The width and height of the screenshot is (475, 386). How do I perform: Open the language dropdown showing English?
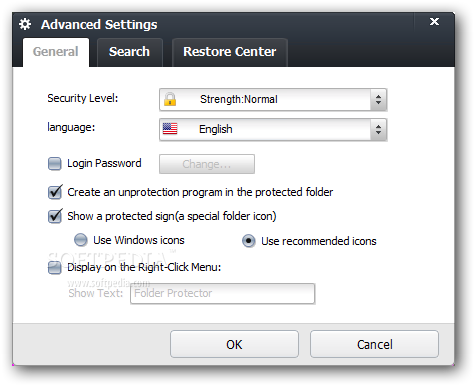pos(273,129)
